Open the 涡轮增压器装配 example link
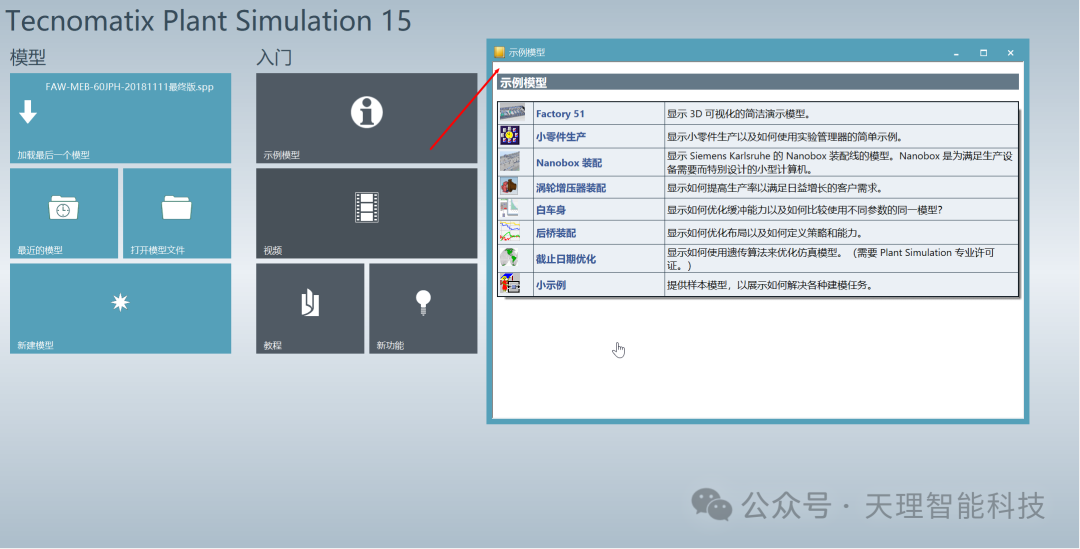The image size is (1080, 549). click(571, 187)
